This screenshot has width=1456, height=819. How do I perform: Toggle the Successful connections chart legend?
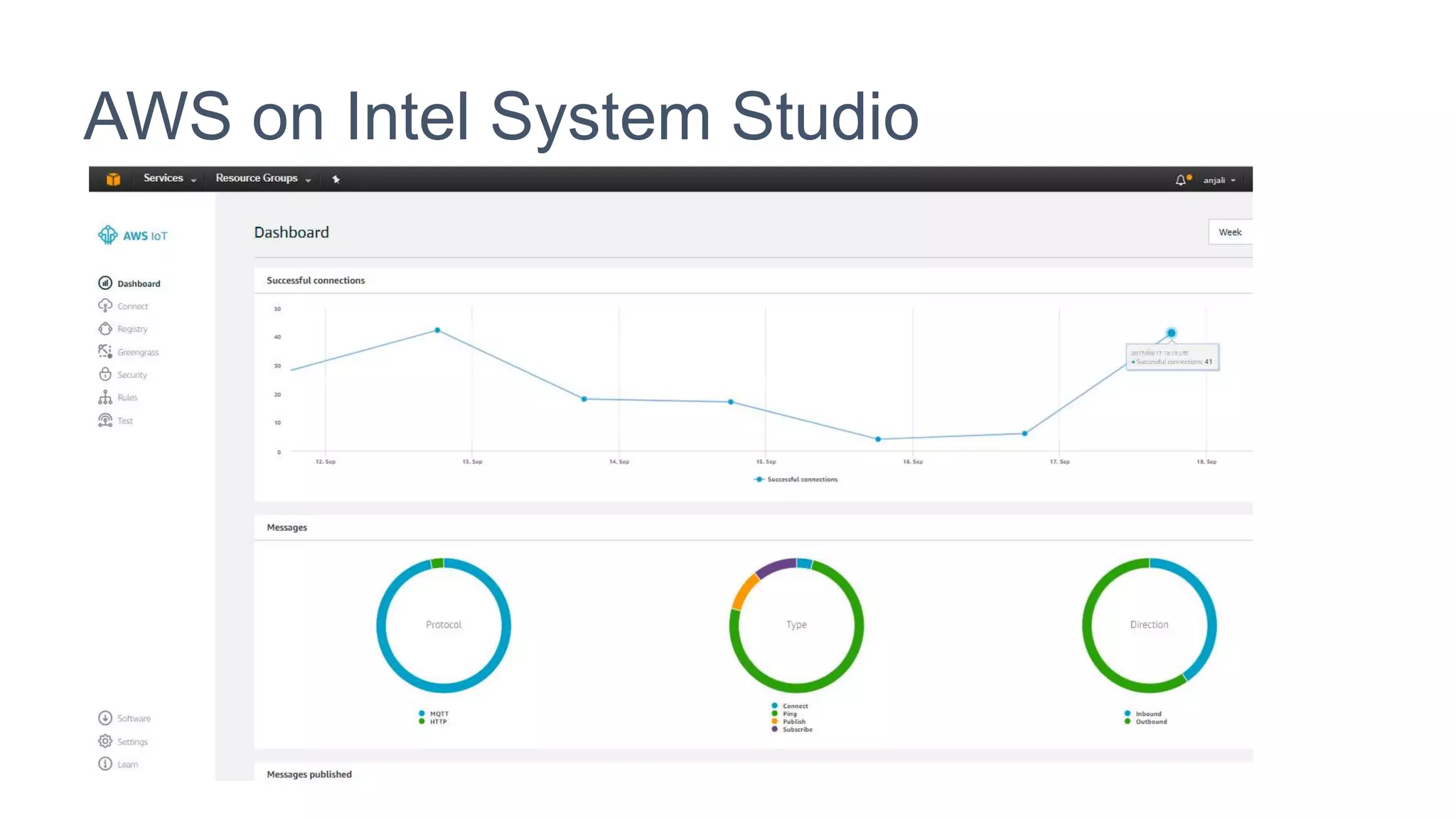796,479
